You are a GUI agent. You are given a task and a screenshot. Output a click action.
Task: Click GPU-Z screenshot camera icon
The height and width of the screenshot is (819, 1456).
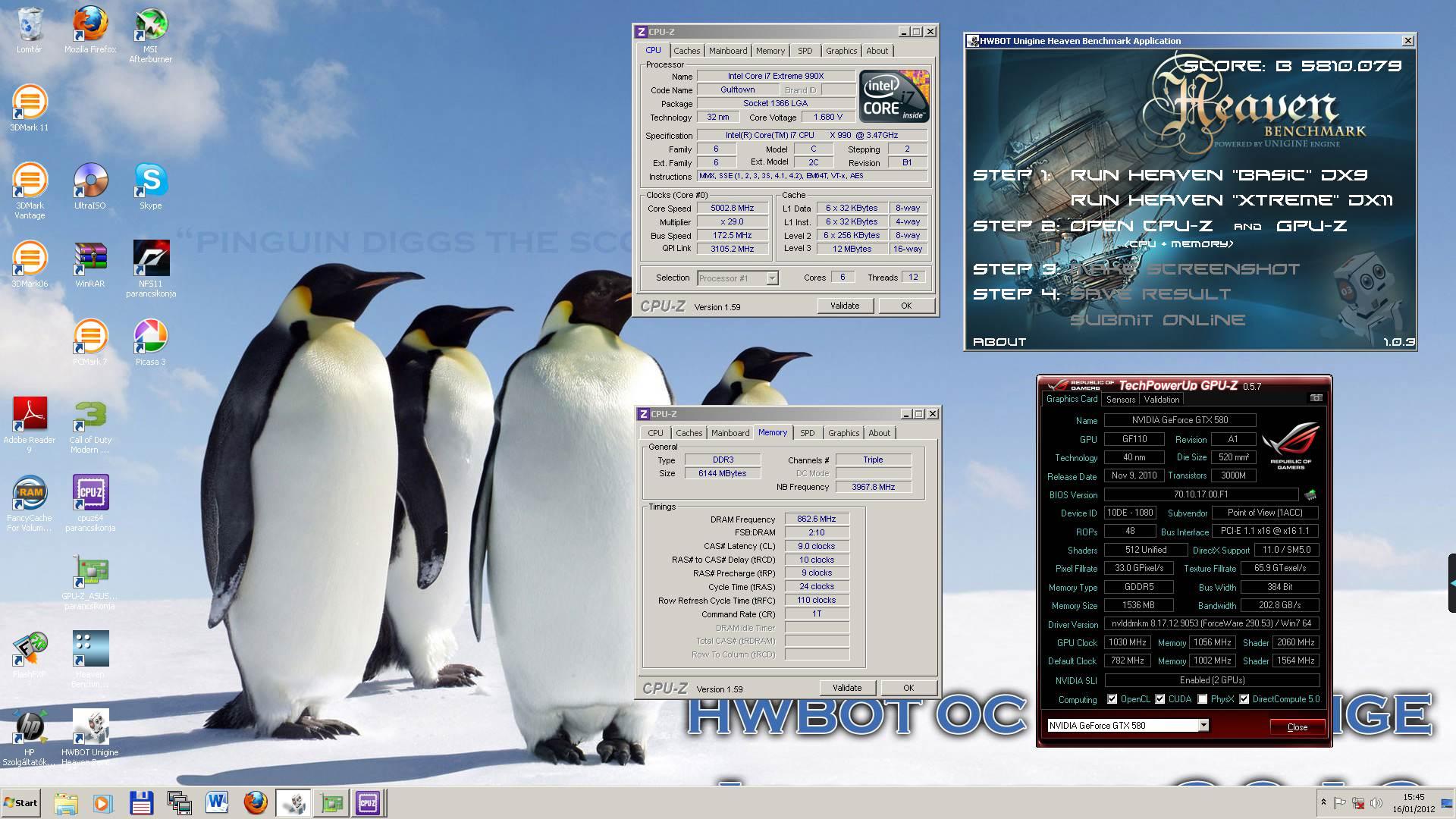click(x=1316, y=398)
